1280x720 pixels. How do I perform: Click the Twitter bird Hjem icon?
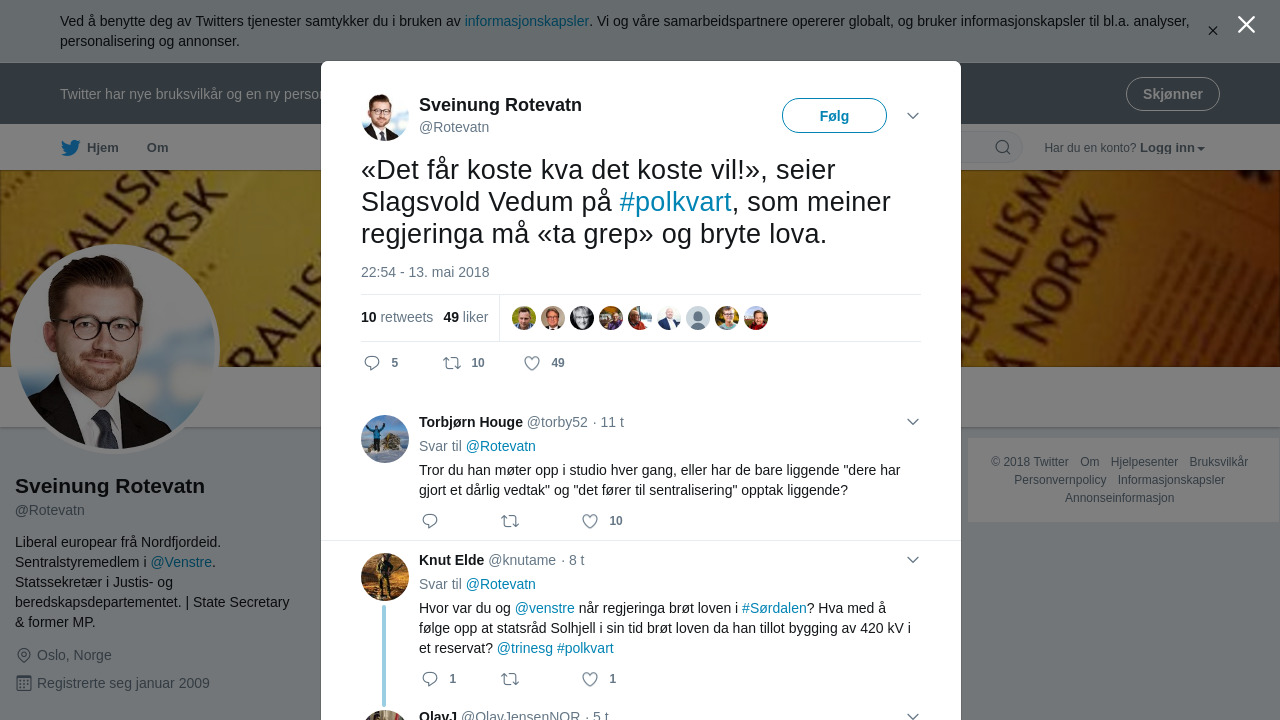[70, 148]
